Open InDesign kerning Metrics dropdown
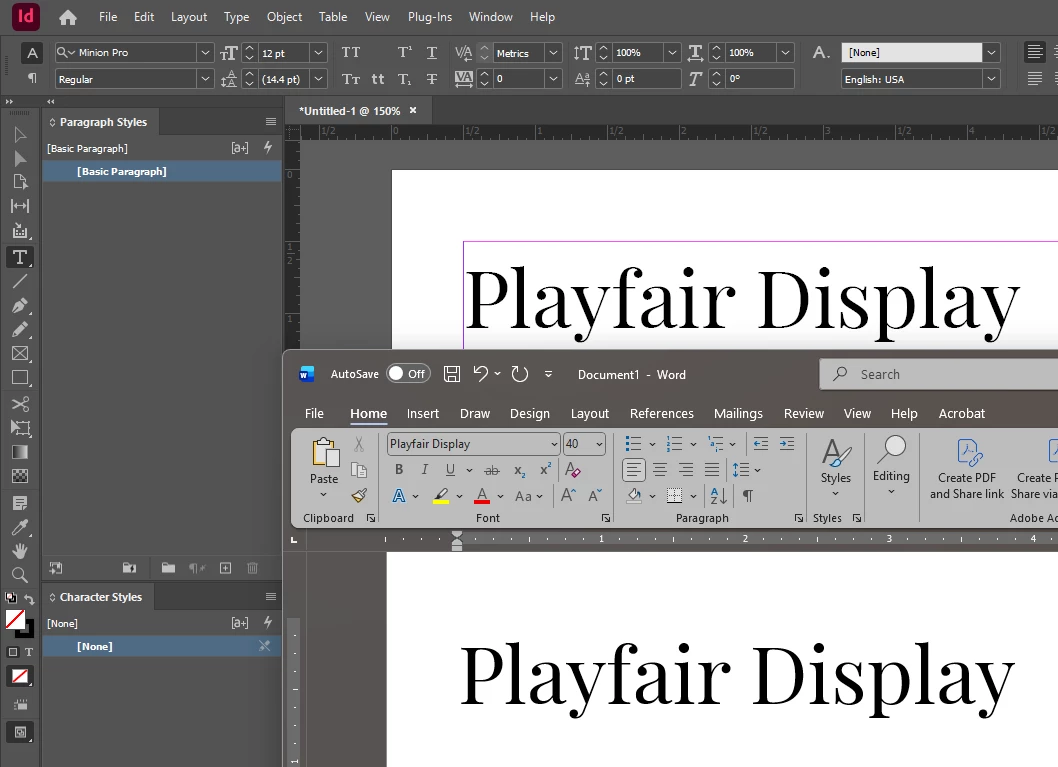This screenshot has width=1058, height=767. (x=553, y=53)
